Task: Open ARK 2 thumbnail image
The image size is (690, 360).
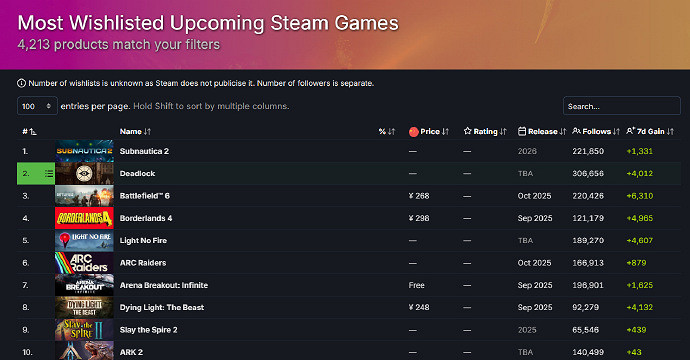Action: (84, 351)
